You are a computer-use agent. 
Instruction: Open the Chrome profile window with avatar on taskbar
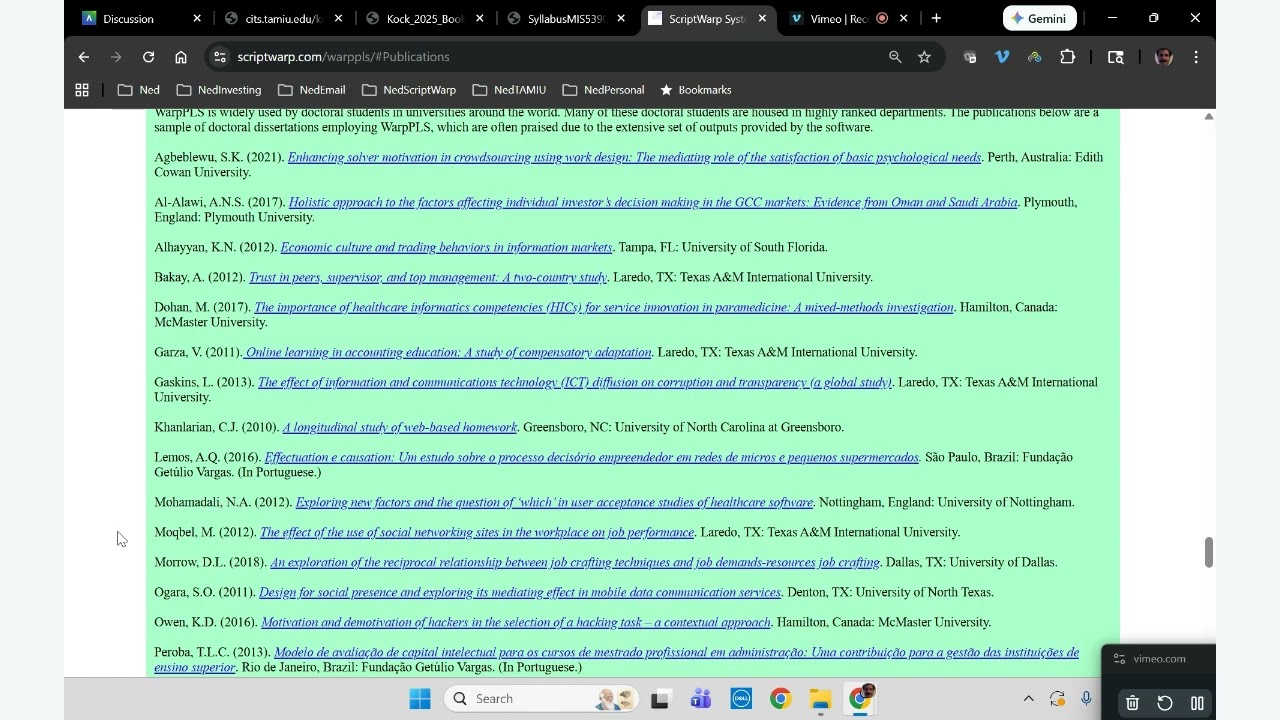861,698
